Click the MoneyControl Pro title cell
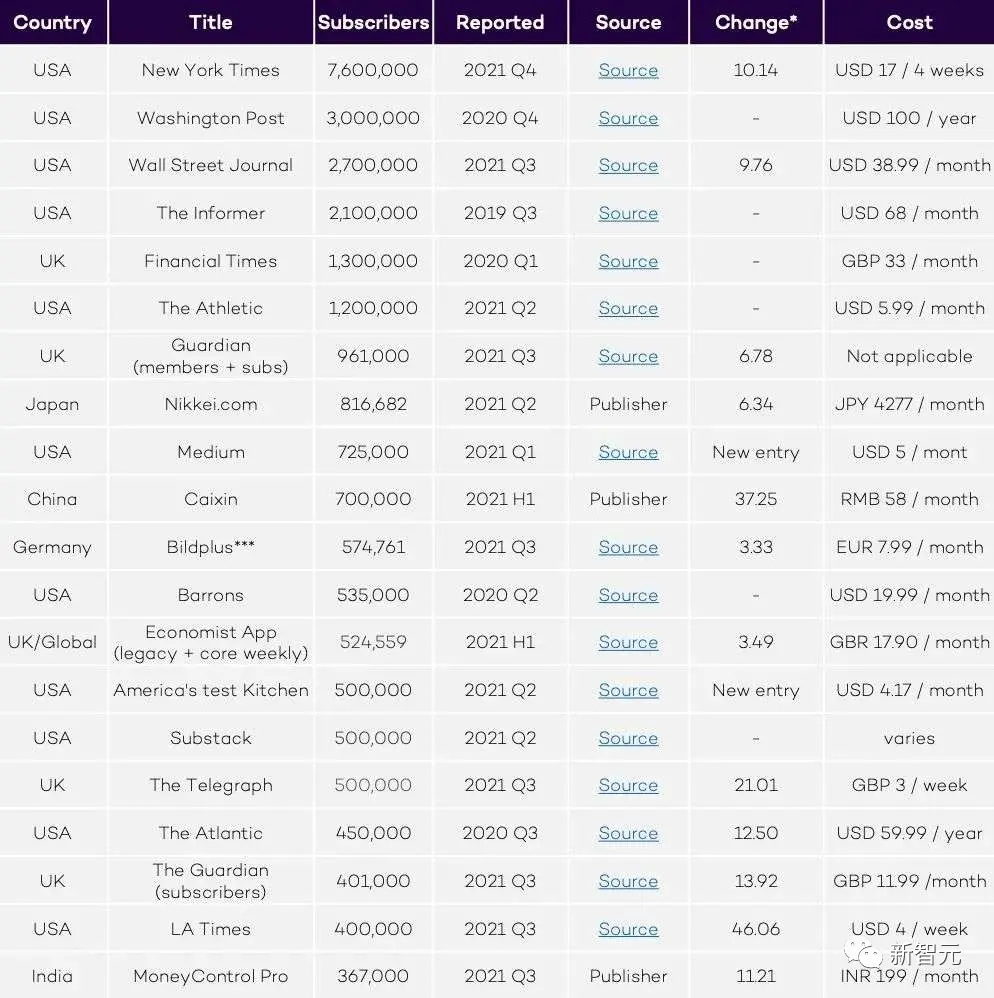This screenshot has width=994, height=998. point(210,976)
